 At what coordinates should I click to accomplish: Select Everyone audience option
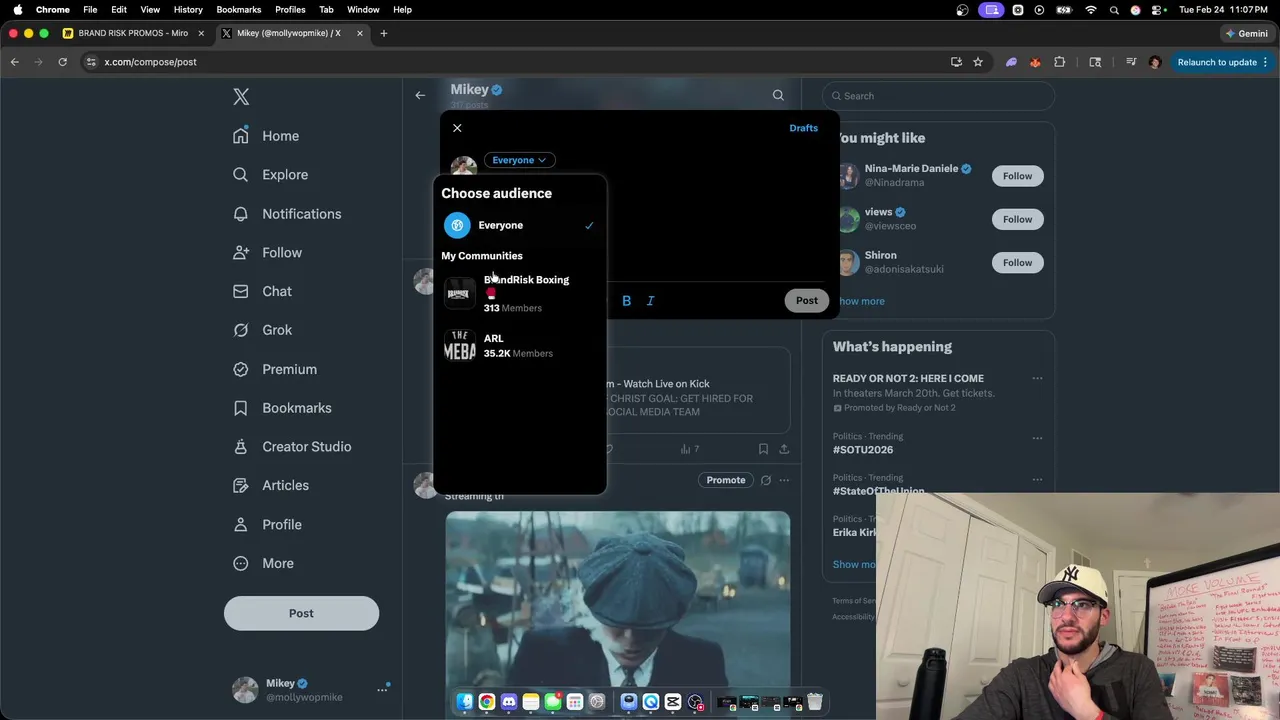click(519, 225)
